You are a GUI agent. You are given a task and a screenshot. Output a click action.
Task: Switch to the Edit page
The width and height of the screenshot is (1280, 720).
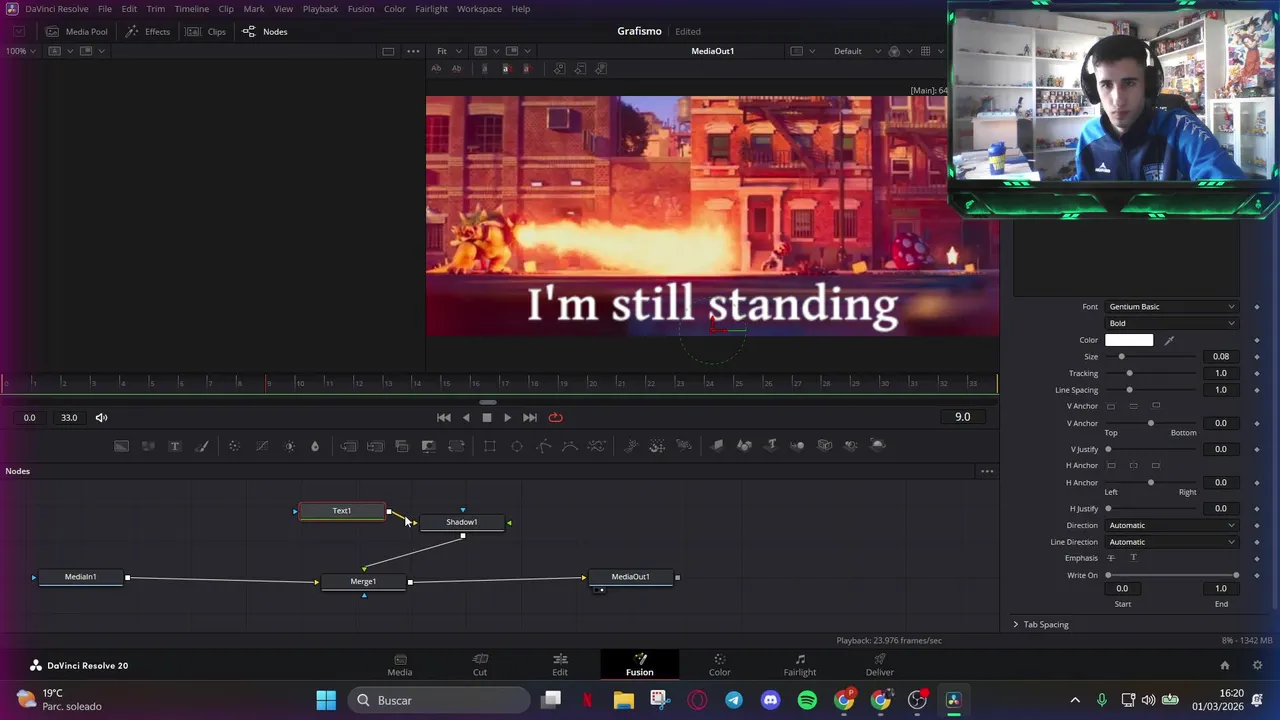[x=560, y=665]
